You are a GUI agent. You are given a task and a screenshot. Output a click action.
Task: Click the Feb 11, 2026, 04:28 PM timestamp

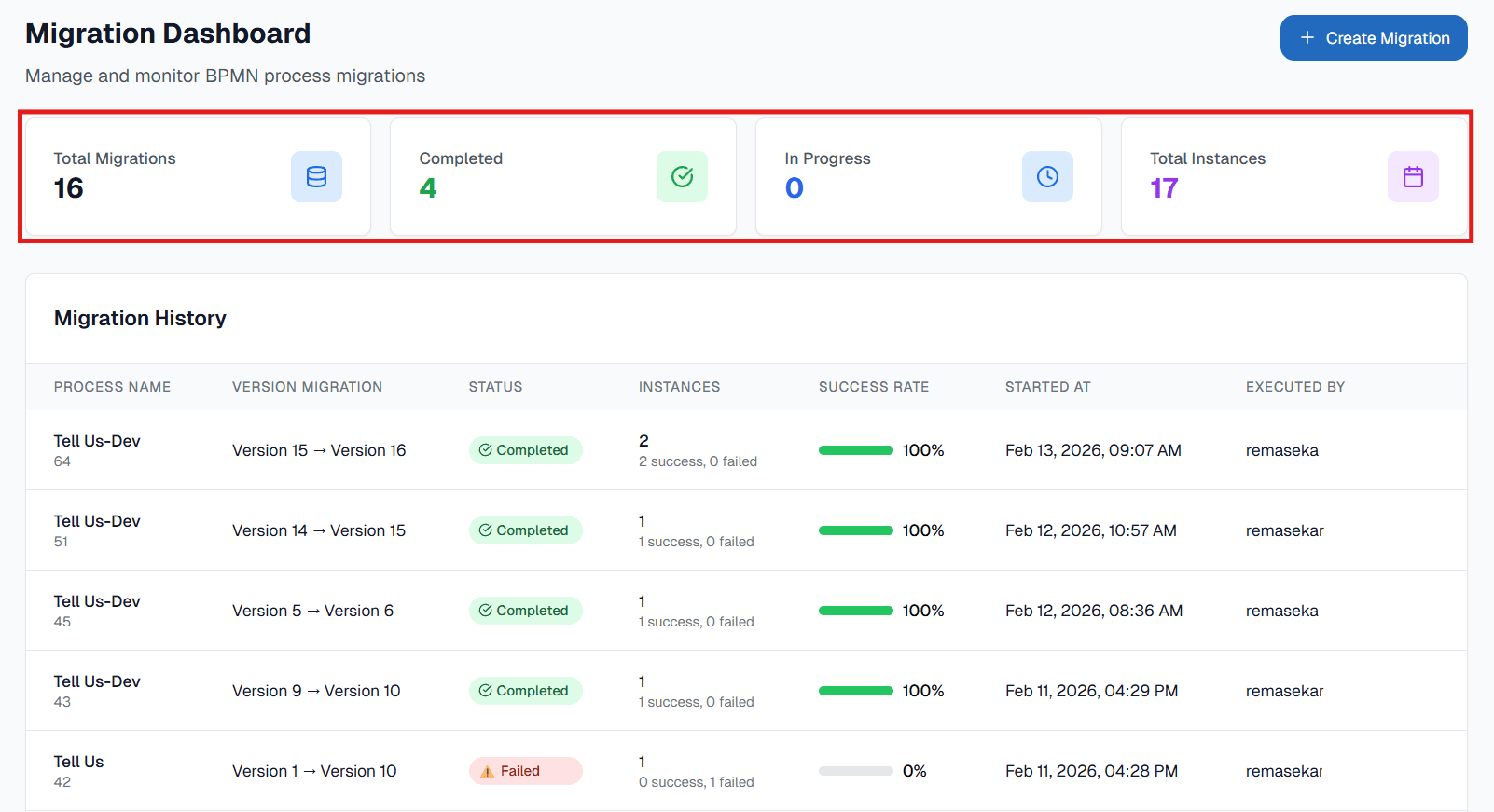[x=1092, y=771]
